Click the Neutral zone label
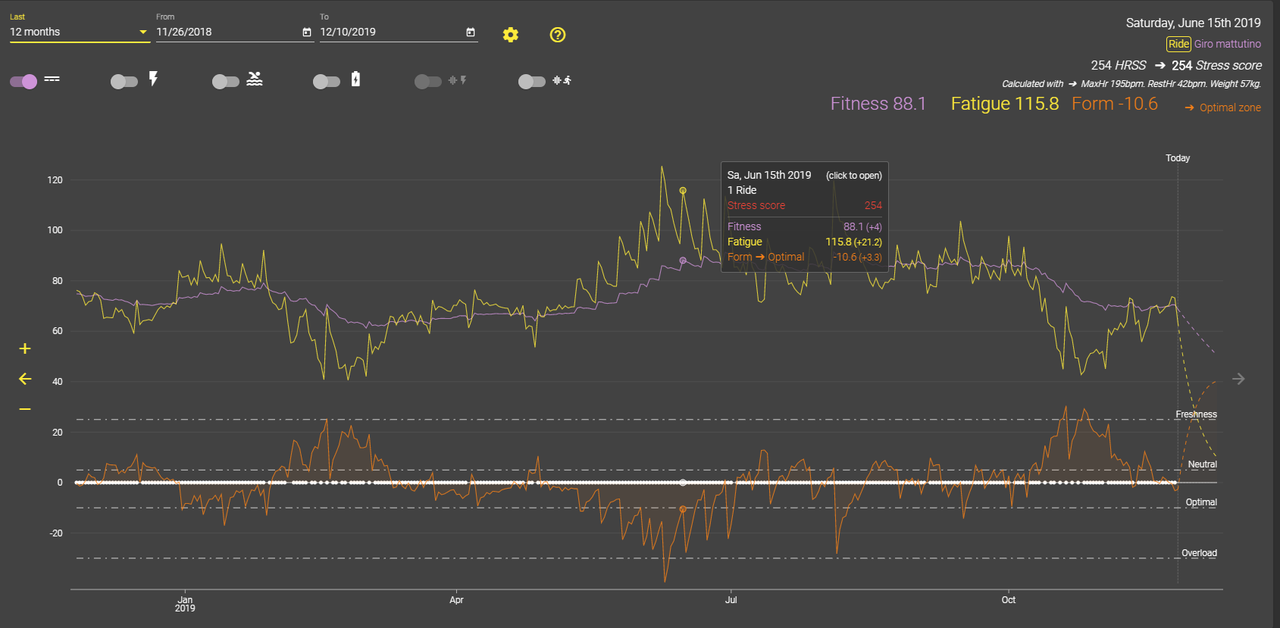This screenshot has width=1280, height=628. click(1202, 465)
